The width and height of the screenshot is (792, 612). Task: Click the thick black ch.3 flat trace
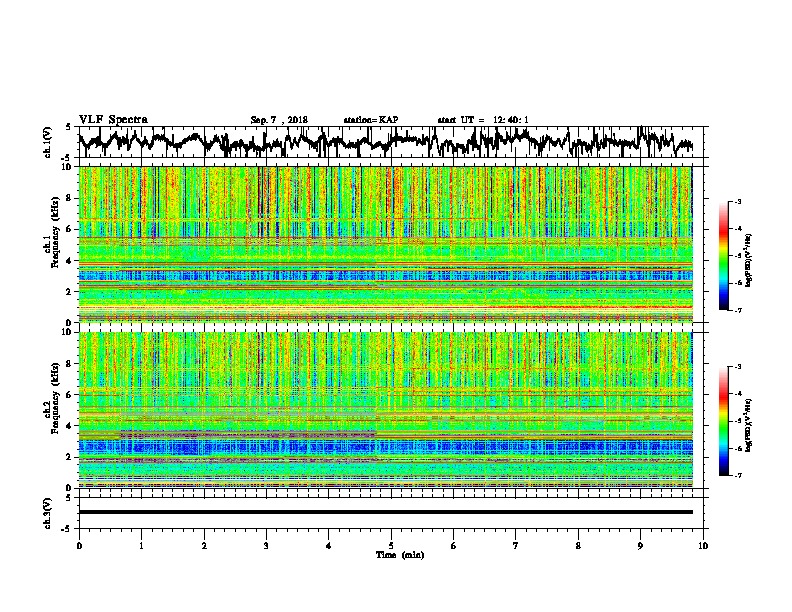click(x=386, y=512)
